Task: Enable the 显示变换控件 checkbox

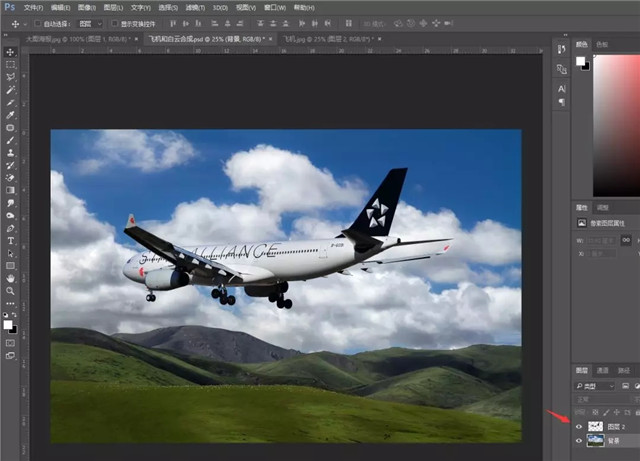Action: 113,23
